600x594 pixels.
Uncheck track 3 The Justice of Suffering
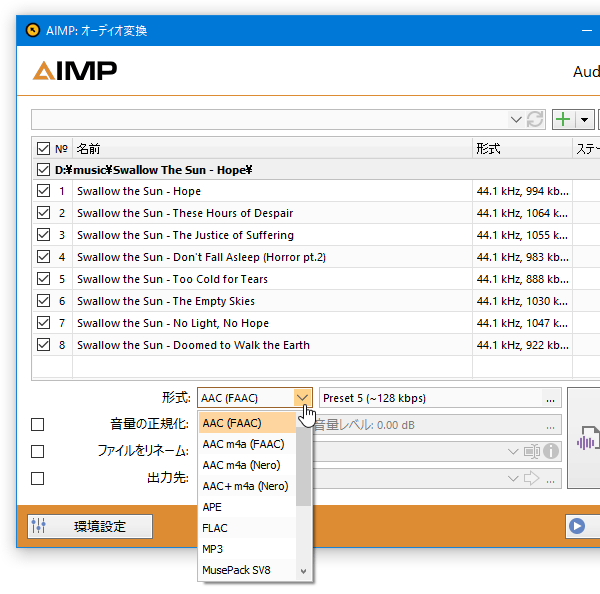point(43,235)
